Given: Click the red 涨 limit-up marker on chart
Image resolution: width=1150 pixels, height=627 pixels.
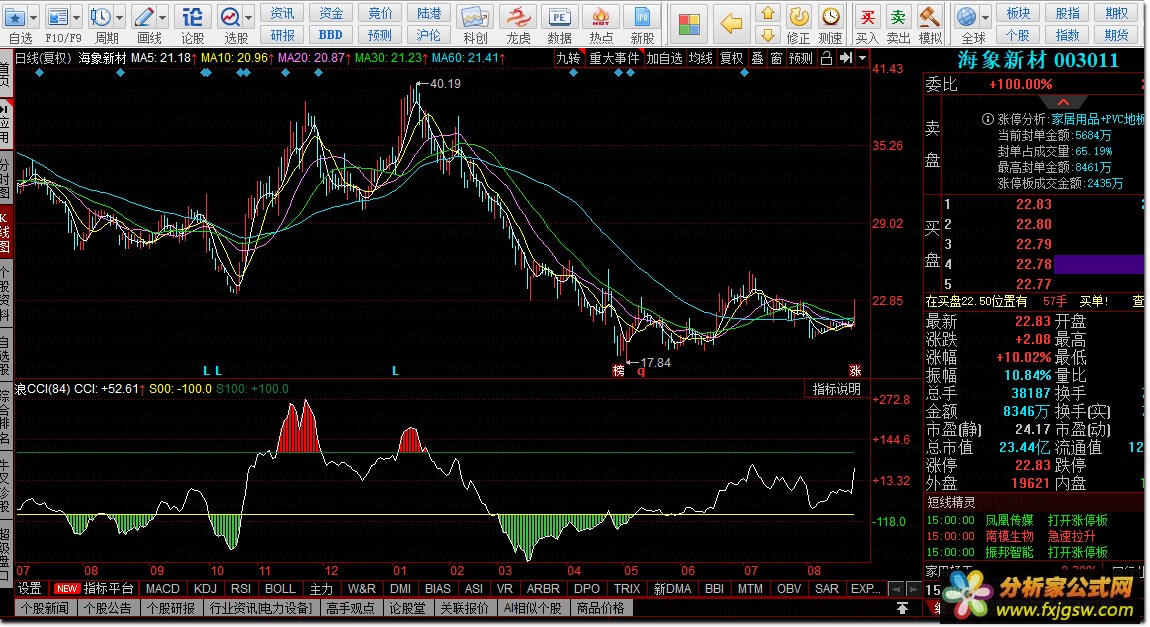Looking at the screenshot, I should [x=854, y=370].
